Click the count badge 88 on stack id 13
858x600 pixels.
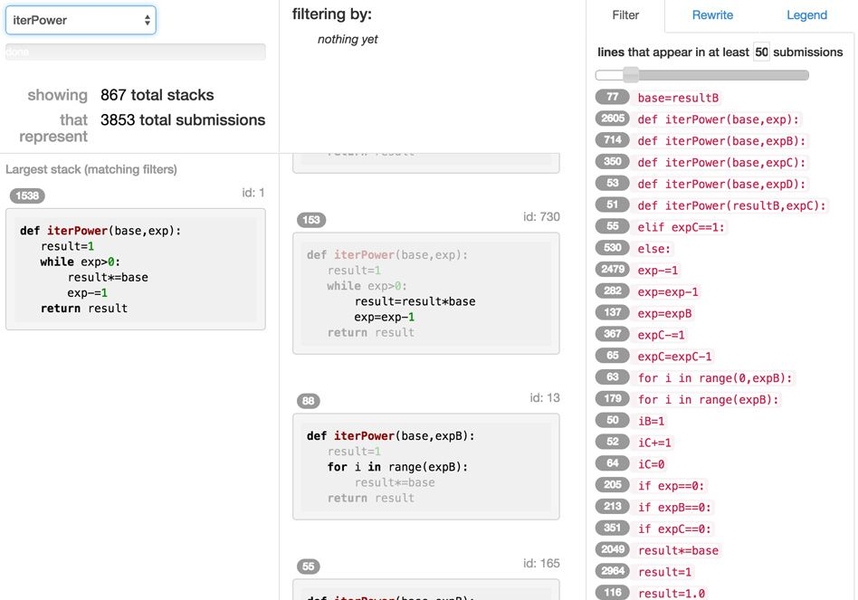coord(307,399)
